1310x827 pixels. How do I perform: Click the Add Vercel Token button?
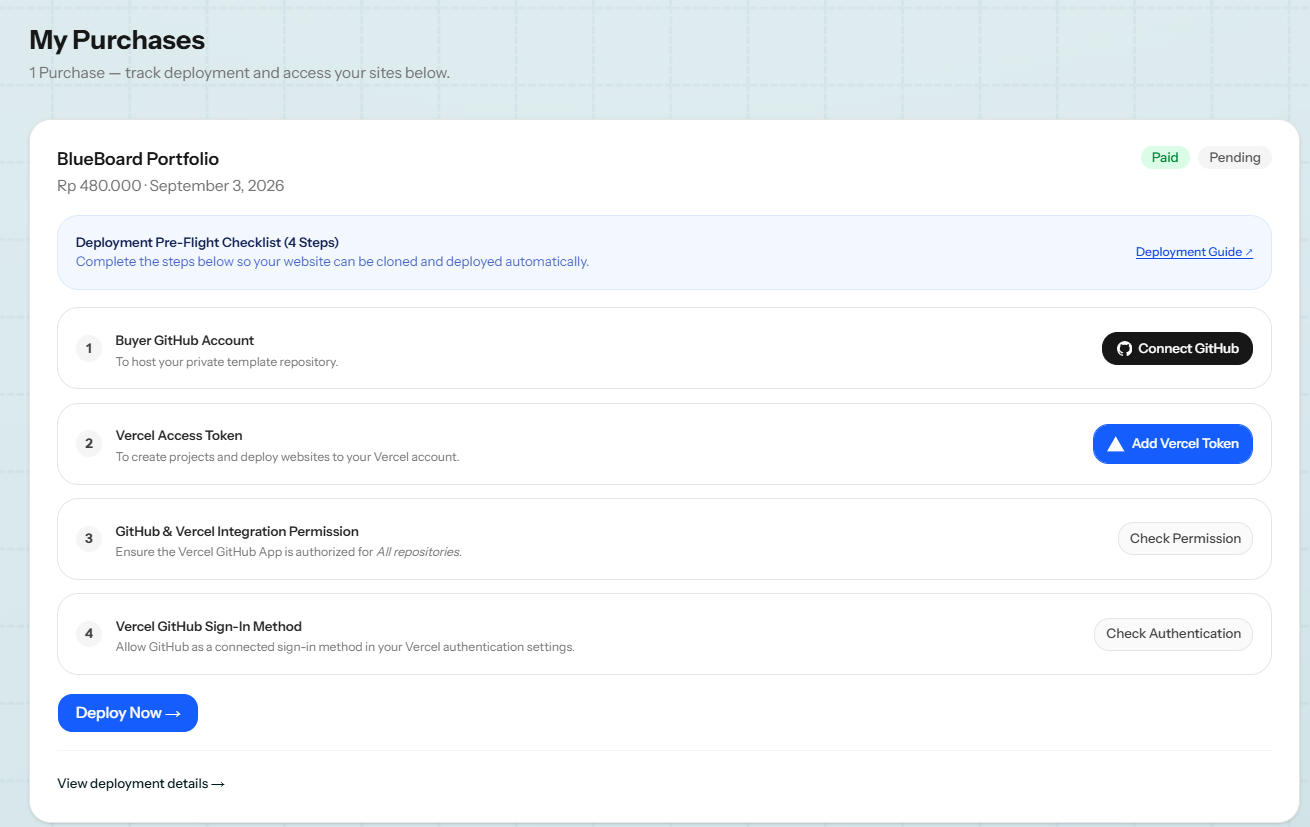pos(1173,444)
